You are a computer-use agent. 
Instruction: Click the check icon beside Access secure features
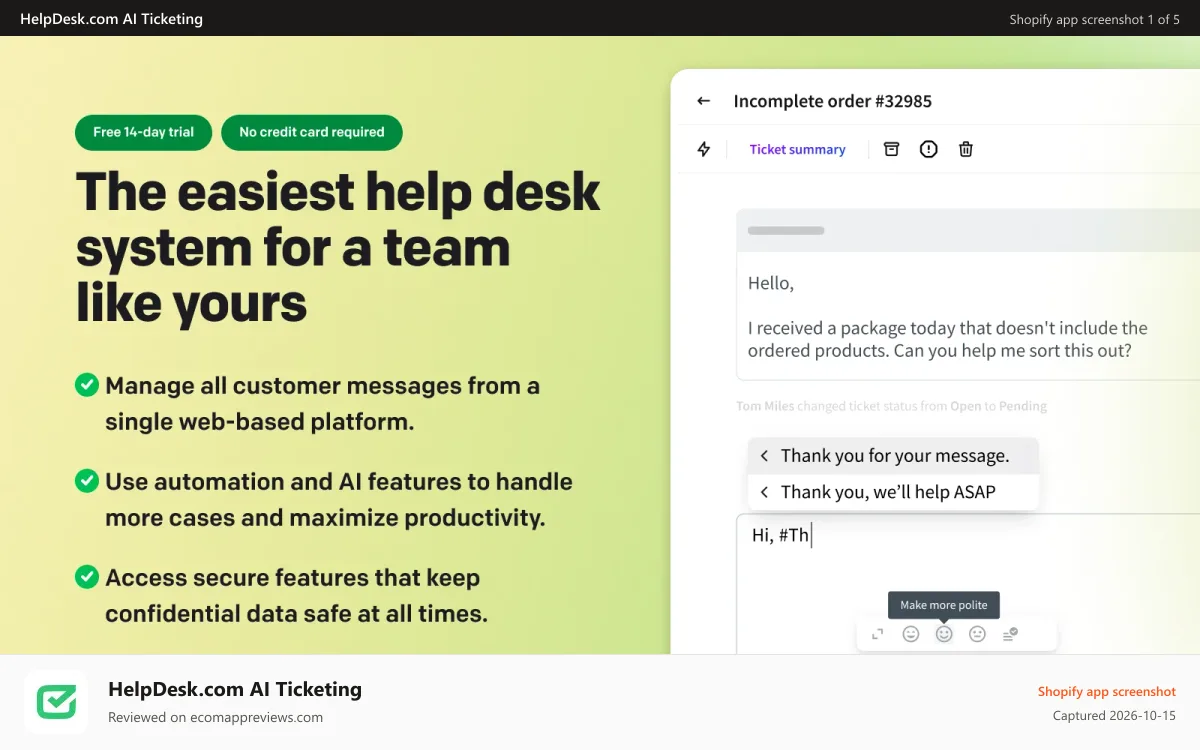click(x=87, y=577)
